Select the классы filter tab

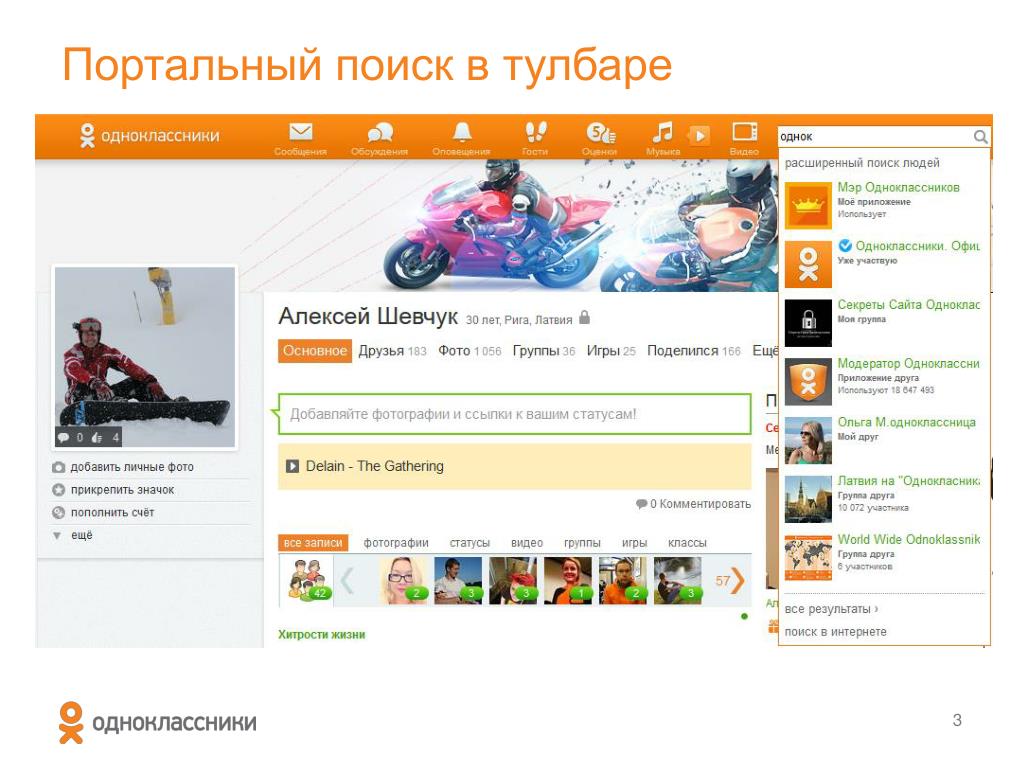[687, 543]
